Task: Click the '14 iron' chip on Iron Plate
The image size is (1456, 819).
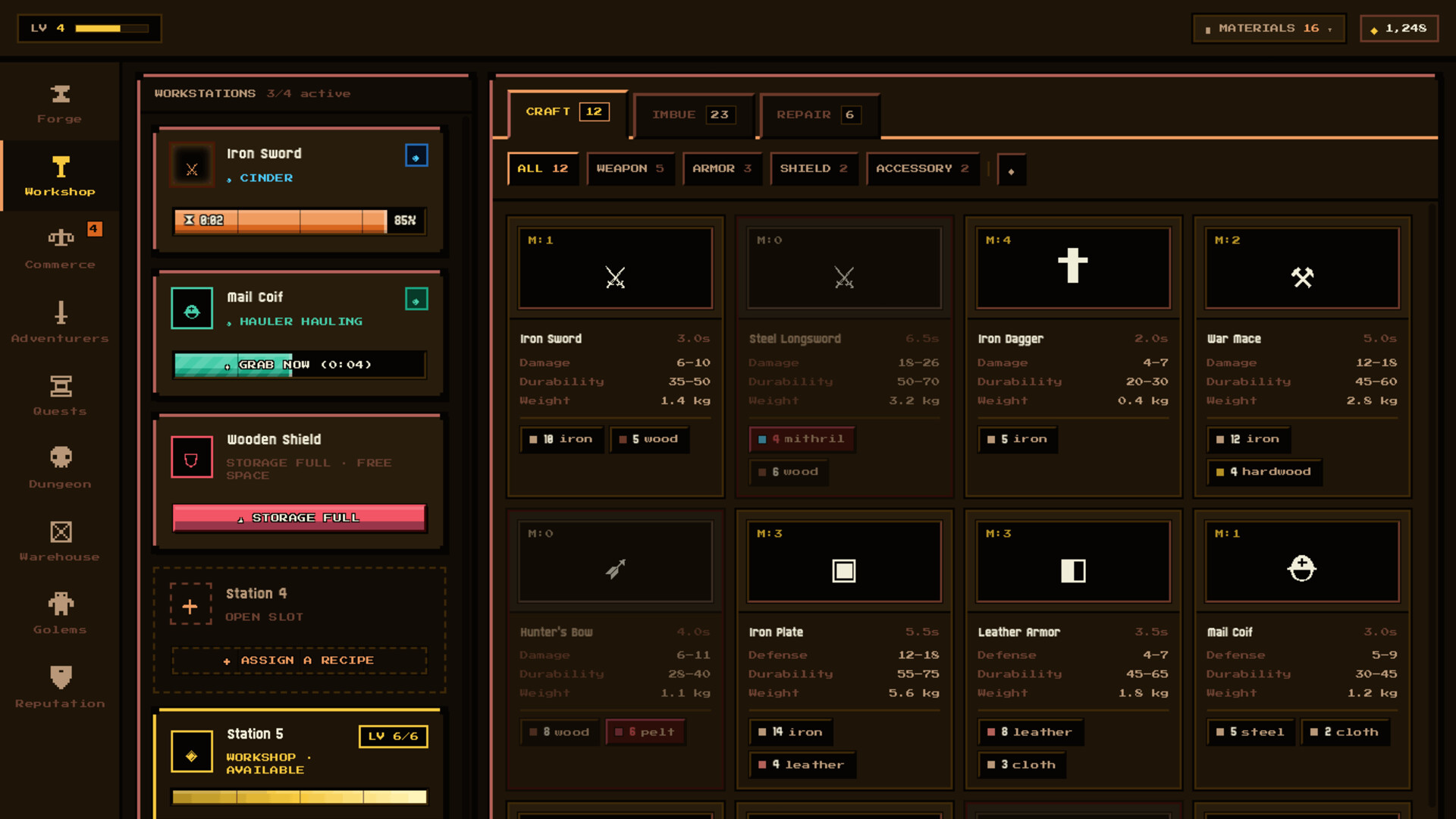Action: (x=791, y=733)
